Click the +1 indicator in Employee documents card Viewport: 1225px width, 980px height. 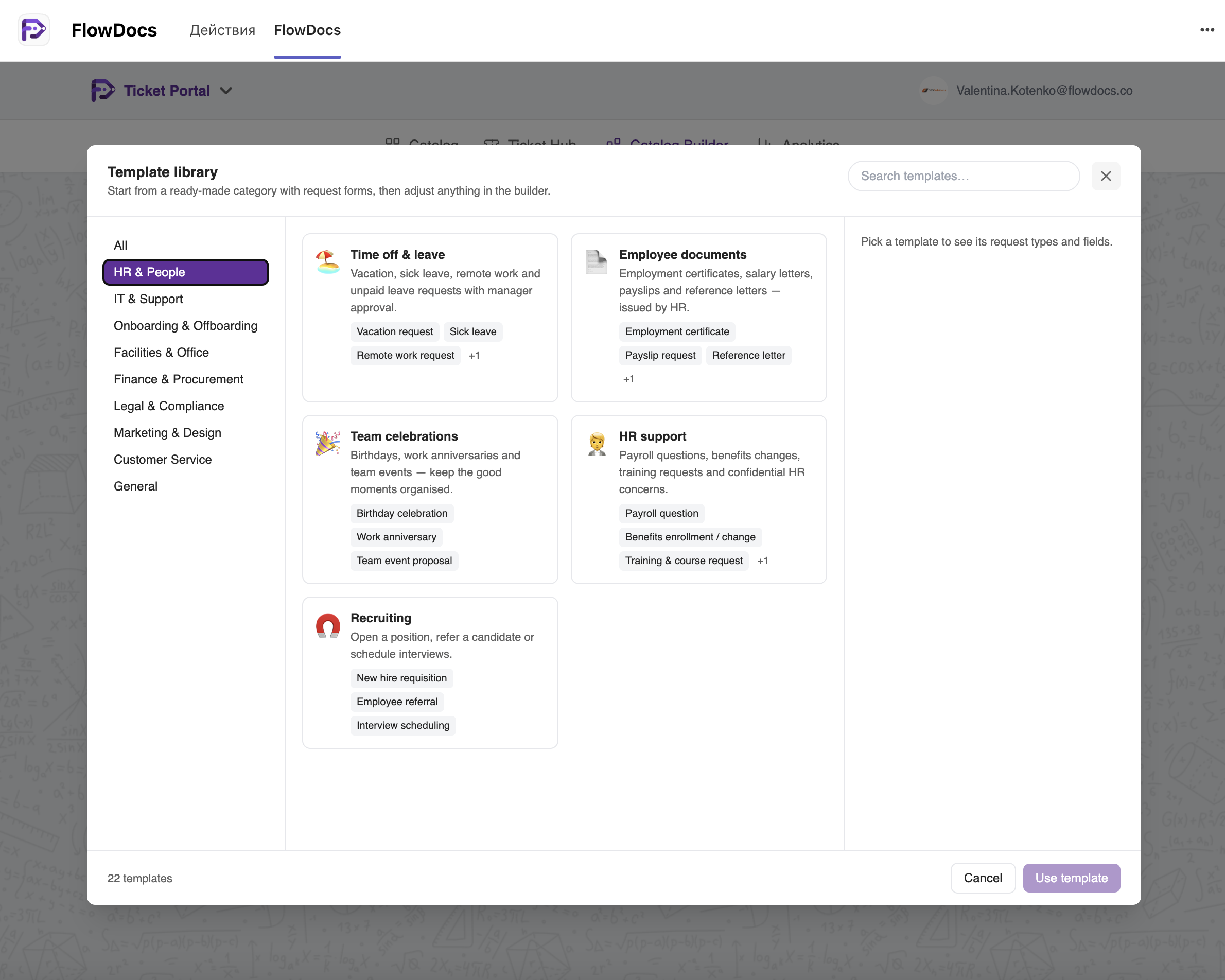pyautogui.click(x=628, y=379)
